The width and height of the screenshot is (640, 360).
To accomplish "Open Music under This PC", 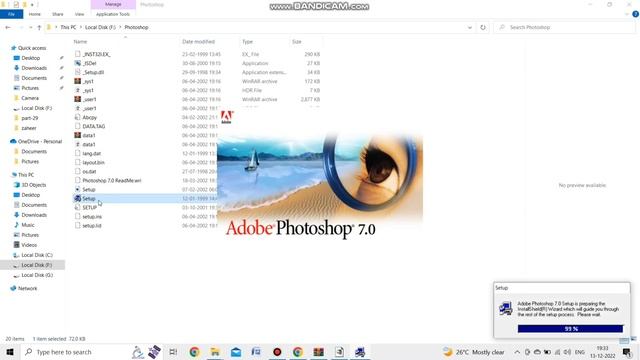I will [x=28, y=225].
